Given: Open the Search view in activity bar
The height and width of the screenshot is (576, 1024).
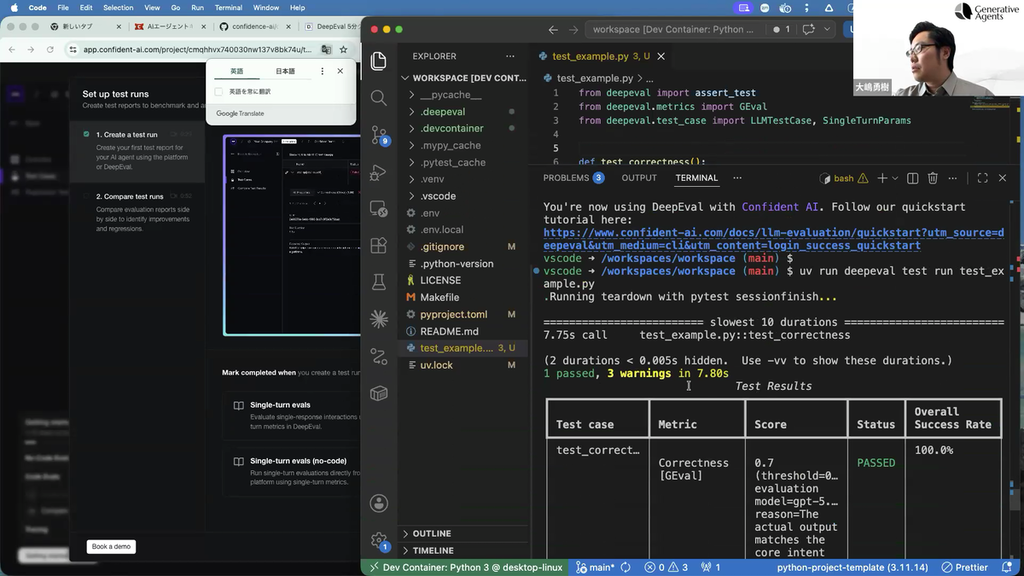Looking at the screenshot, I should [379, 98].
